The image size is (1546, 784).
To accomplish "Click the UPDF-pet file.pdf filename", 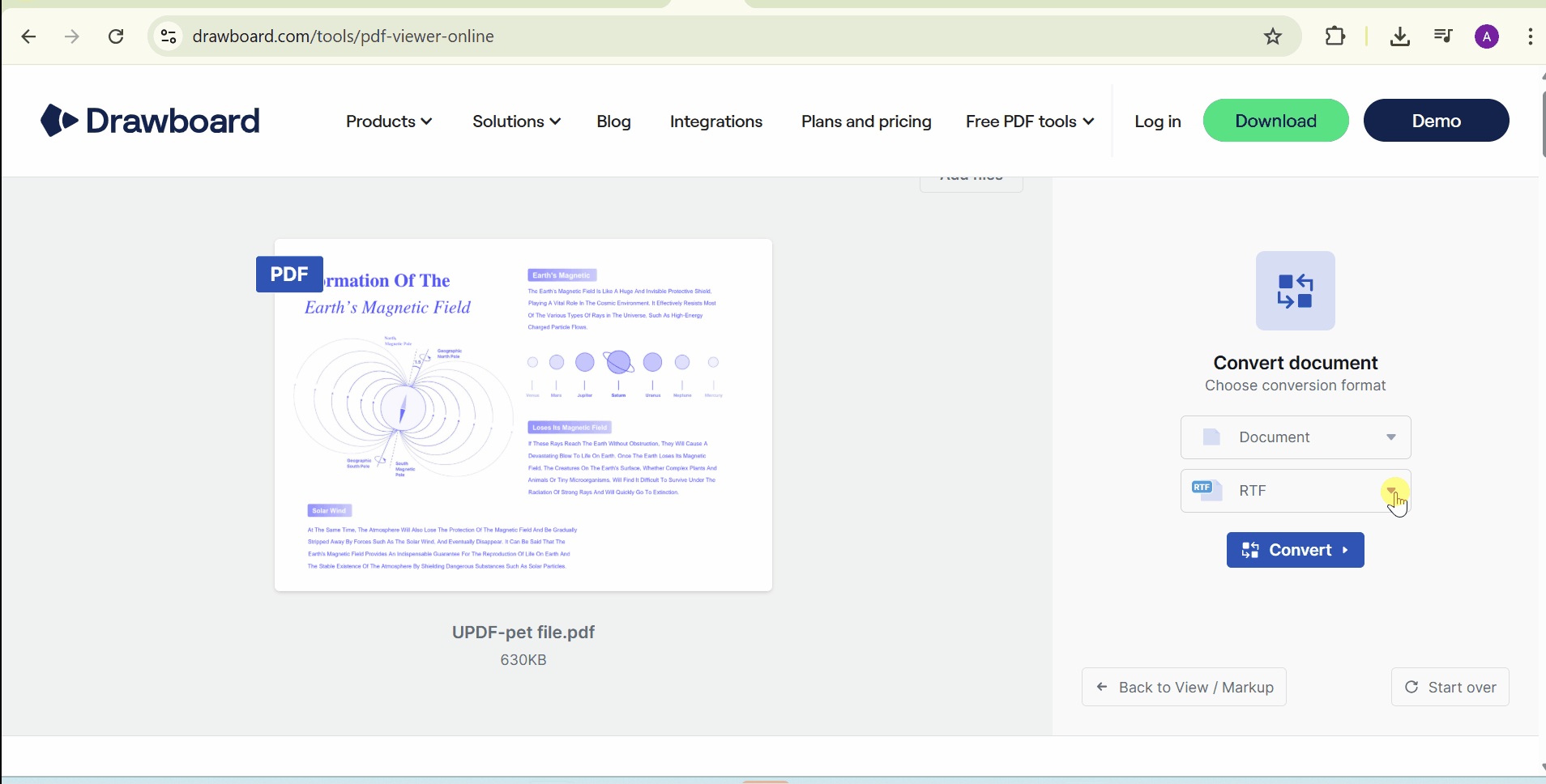I will [x=523, y=633].
